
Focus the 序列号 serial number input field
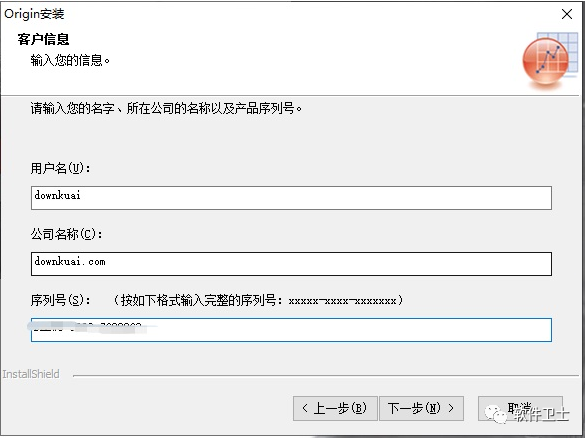[291, 330]
